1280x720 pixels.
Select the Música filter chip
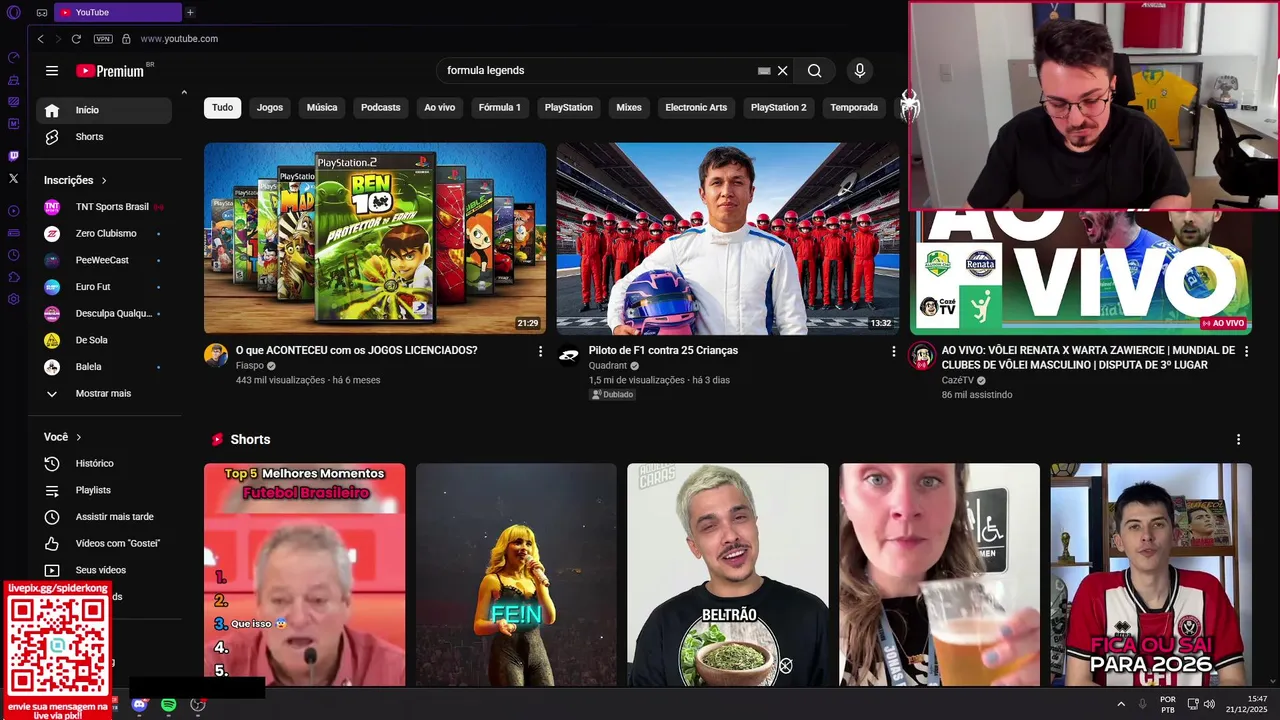[x=322, y=107]
